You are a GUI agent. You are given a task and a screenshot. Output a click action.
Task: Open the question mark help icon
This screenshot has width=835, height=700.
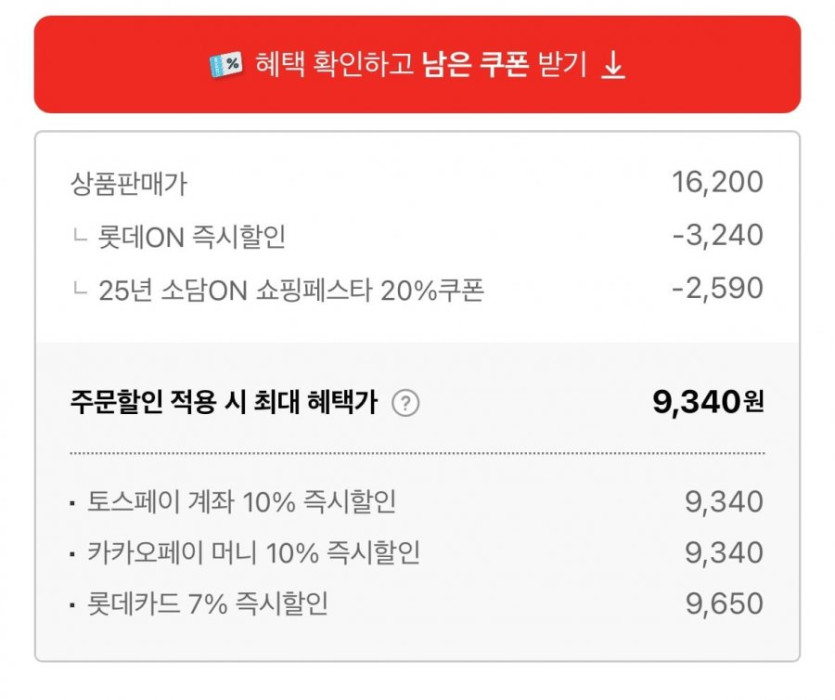click(405, 403)
